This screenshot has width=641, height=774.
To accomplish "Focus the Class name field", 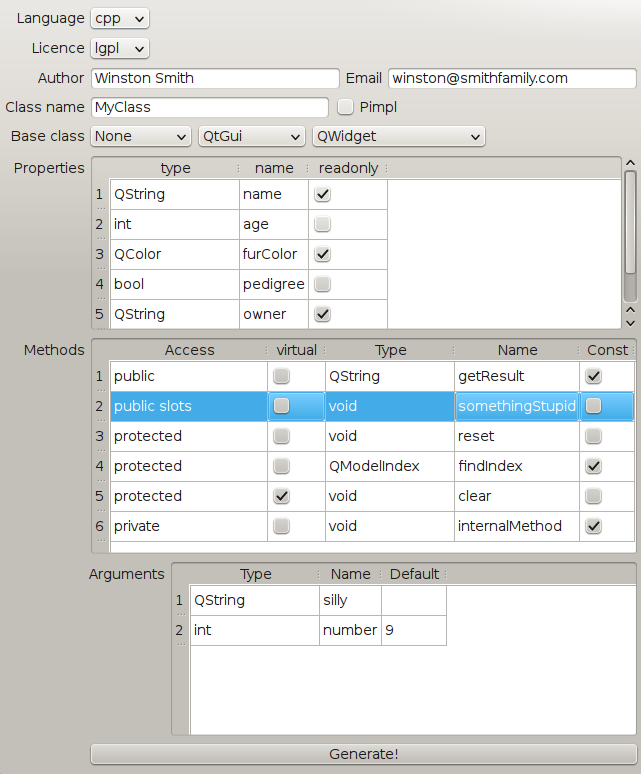I will point(209,106).
